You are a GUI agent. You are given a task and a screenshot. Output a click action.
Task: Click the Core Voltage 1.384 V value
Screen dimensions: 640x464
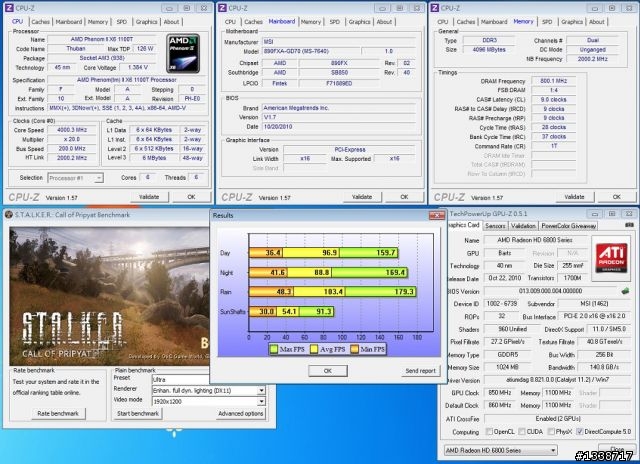[x=138, y=67]
